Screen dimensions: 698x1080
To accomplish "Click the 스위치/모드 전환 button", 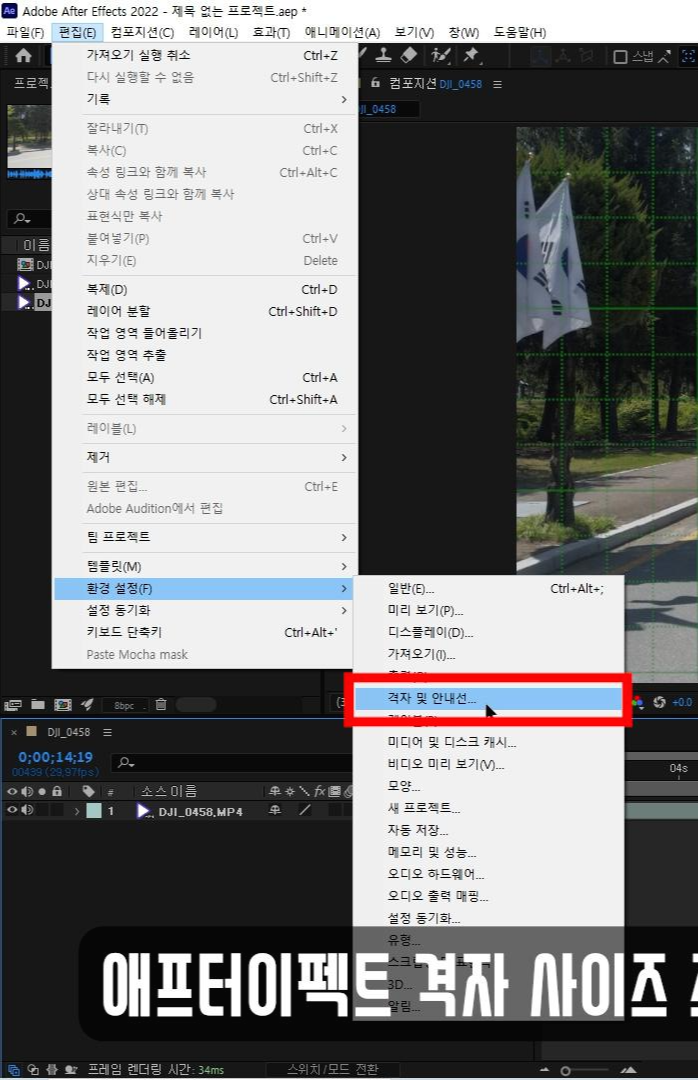I will [x=333, y=1069].
